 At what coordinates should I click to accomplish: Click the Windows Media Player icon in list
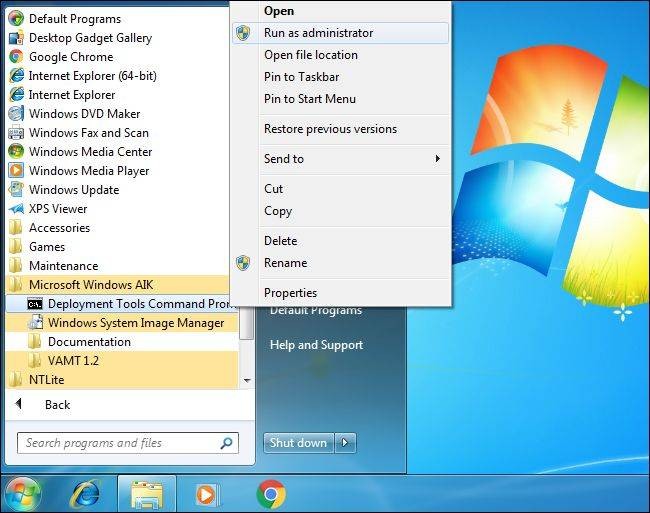[x=16, y=171]
